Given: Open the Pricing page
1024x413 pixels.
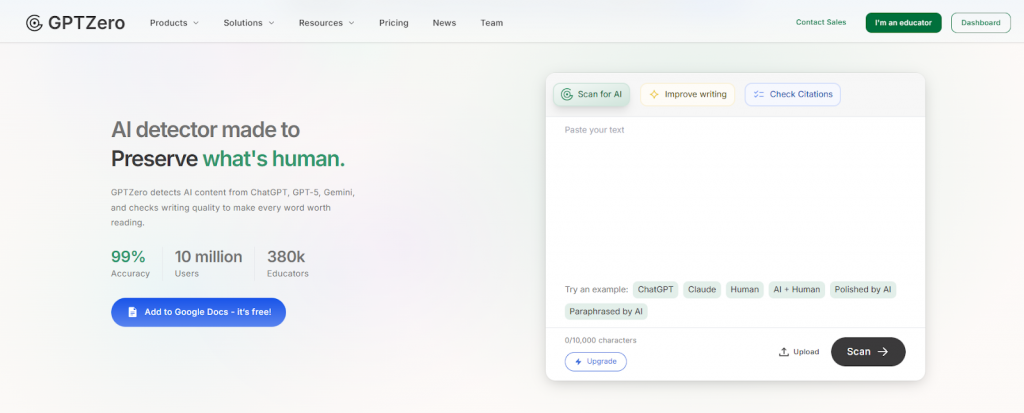Looking at the screenshot, I should pyautogui.click(x=393, y=23).
